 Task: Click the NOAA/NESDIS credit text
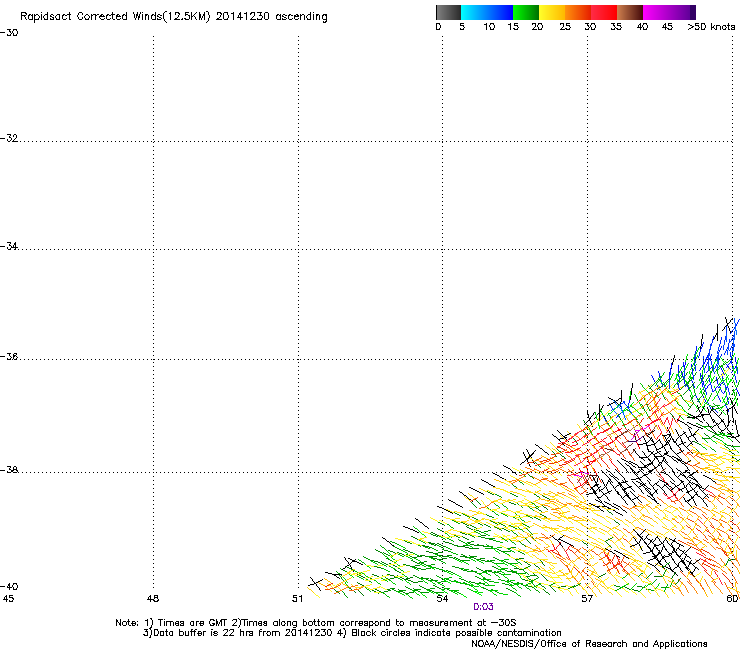click(x=589, y=644)
